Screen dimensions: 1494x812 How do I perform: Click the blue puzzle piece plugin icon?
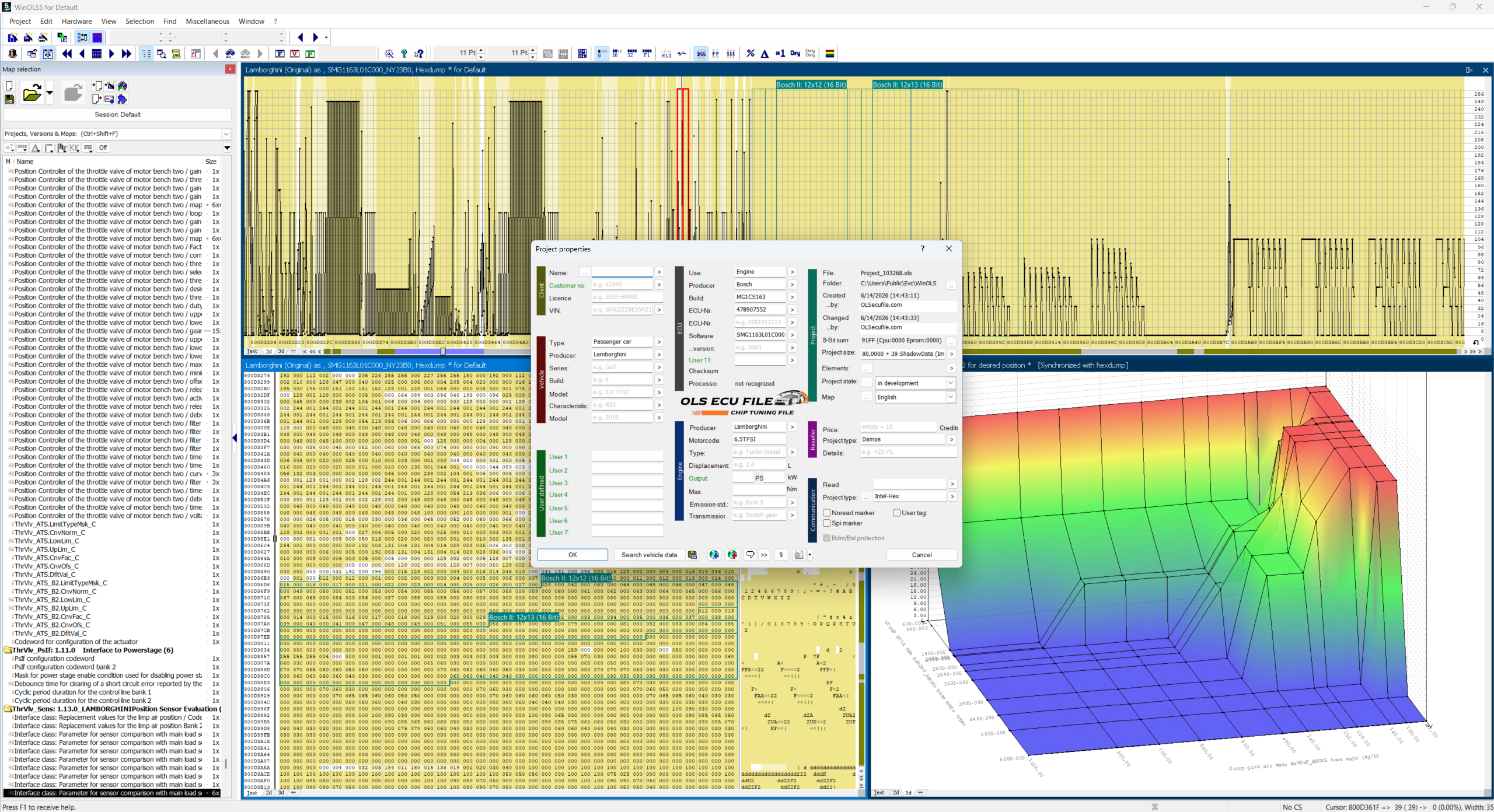tap(122, 99)
